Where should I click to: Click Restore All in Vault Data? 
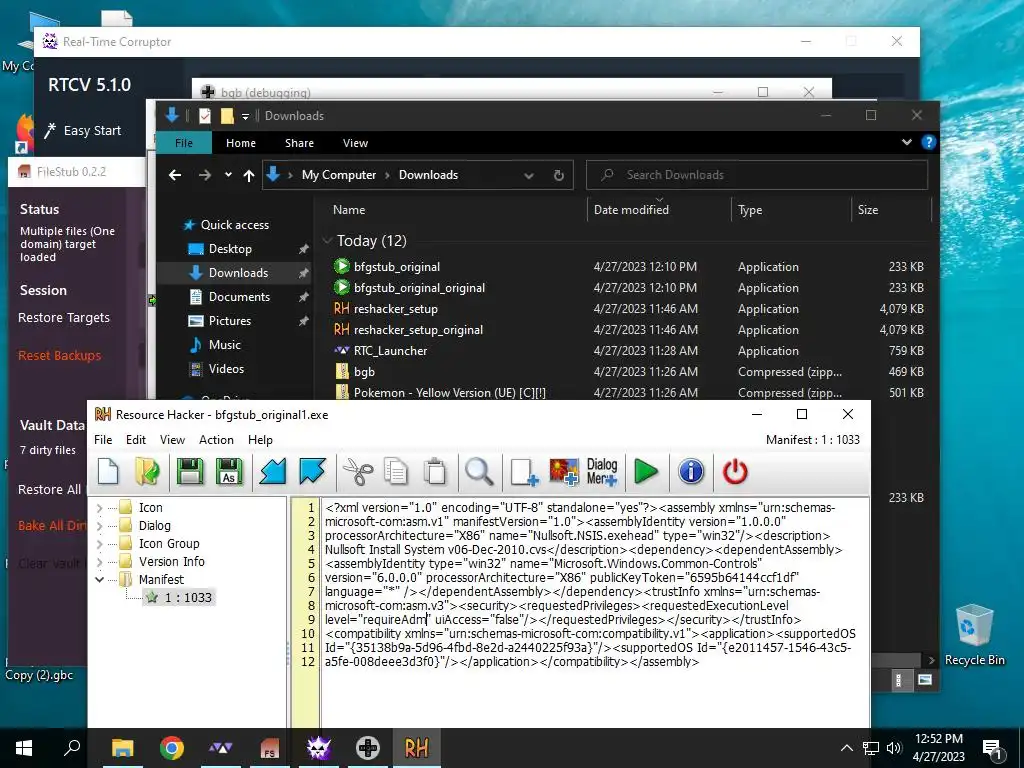pyautogui.click(x=50, y=490)
